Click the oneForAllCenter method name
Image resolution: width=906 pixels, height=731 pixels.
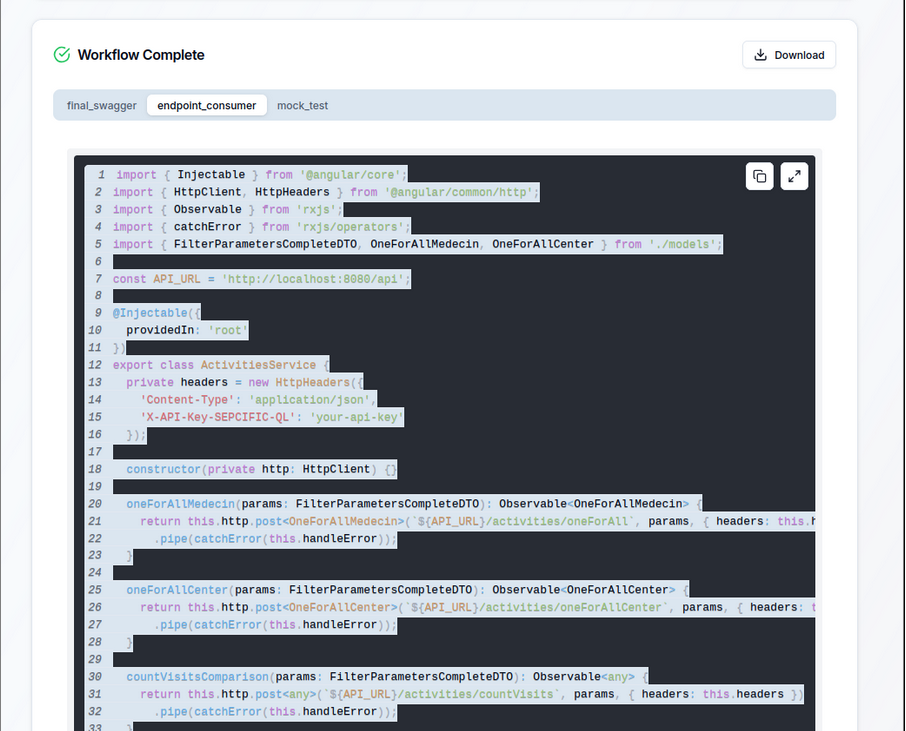click(177, 590)
